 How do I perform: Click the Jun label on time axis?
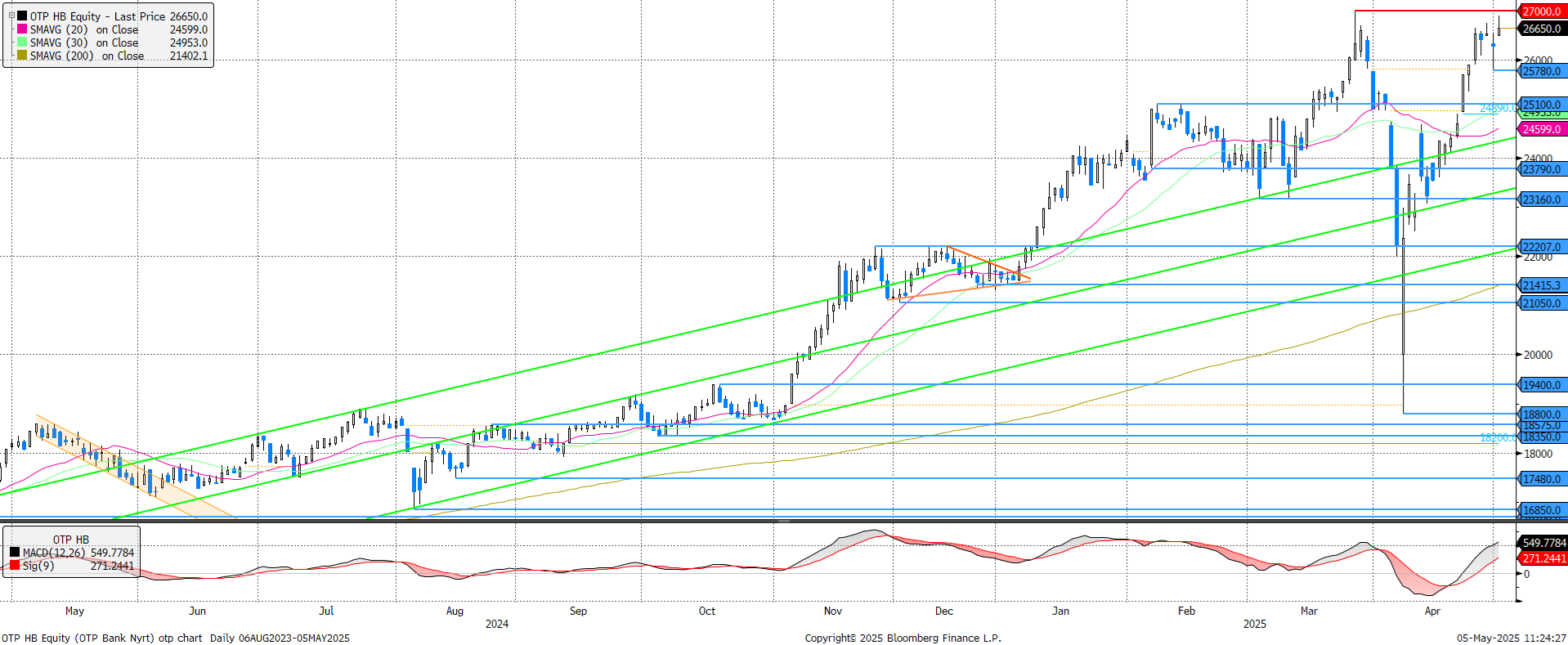197,611
